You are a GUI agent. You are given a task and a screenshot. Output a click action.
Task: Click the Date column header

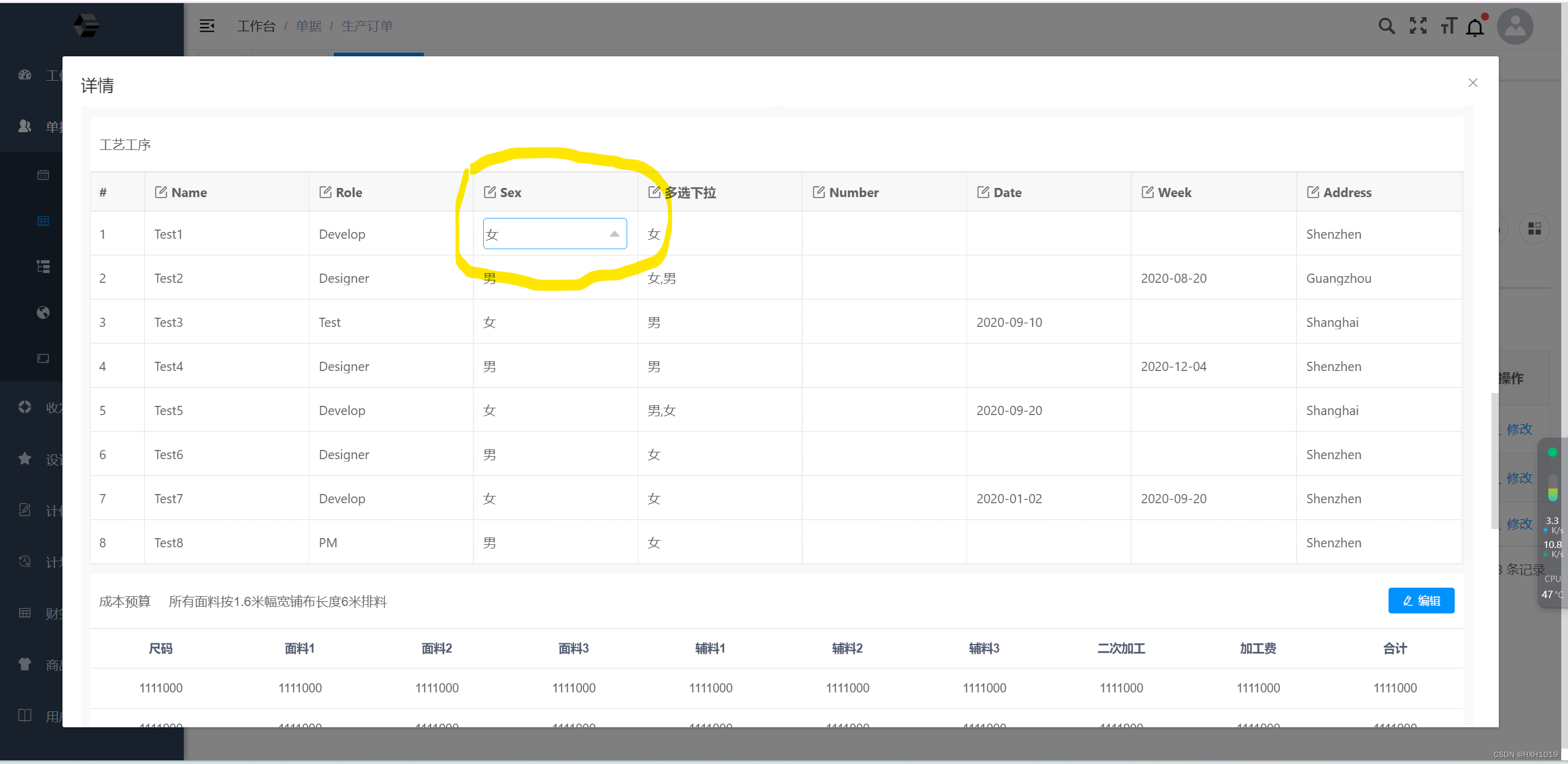tap(1007, 192)
